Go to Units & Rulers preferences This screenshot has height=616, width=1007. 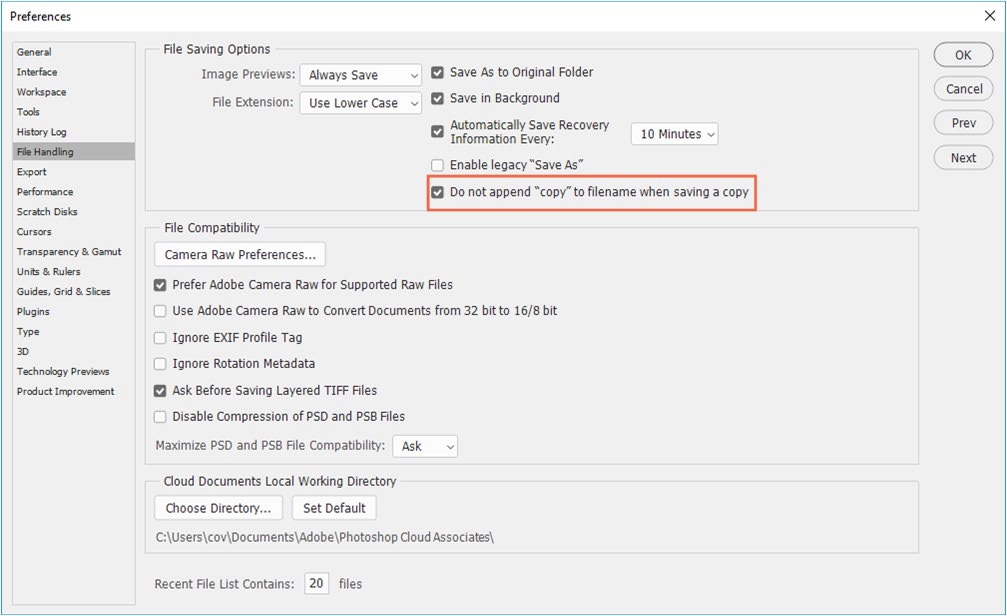coord(49,272)
